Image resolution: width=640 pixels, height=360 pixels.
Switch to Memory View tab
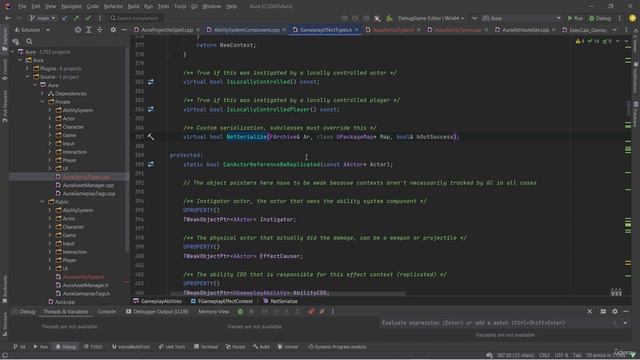coord(213,311)
